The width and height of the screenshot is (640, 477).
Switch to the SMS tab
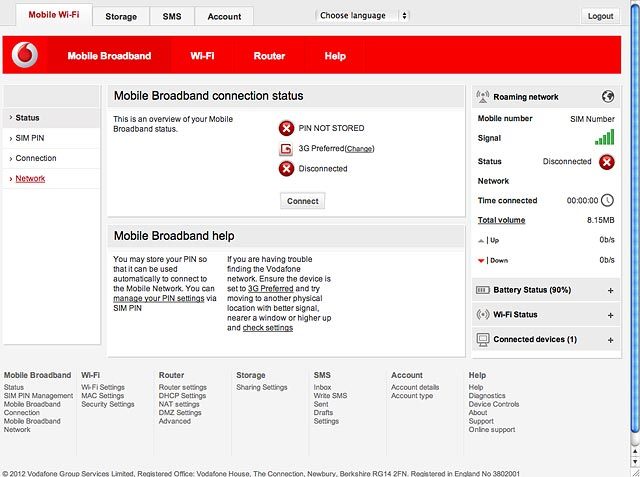(172, 17)
